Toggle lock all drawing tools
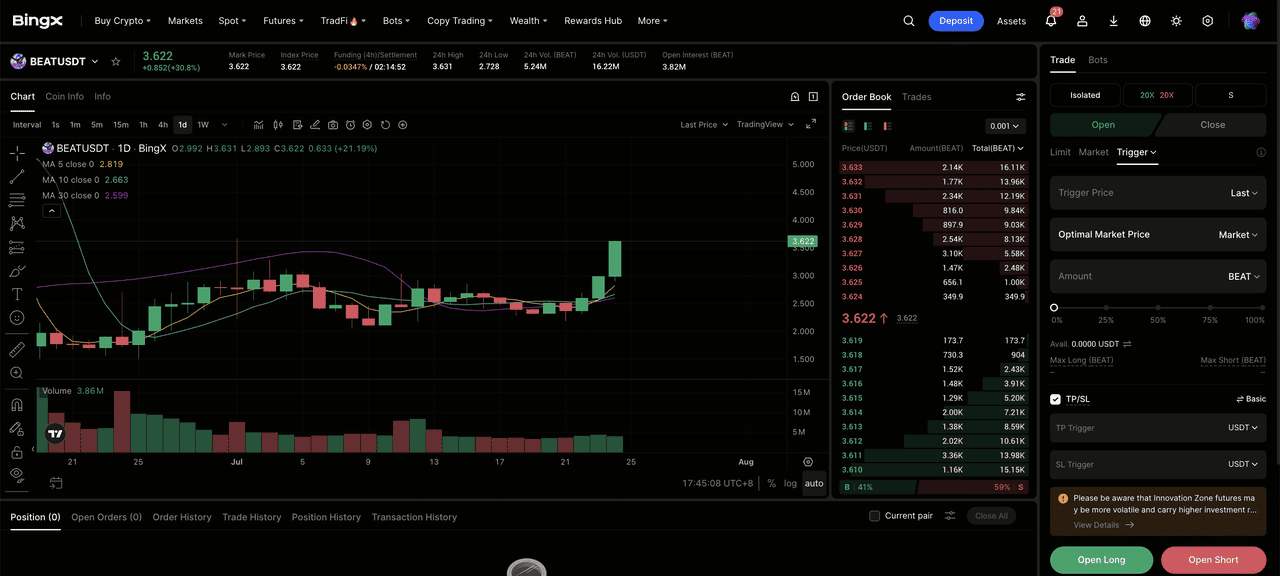This screenshot has width=1280, height=576. [x=17, y=452]
